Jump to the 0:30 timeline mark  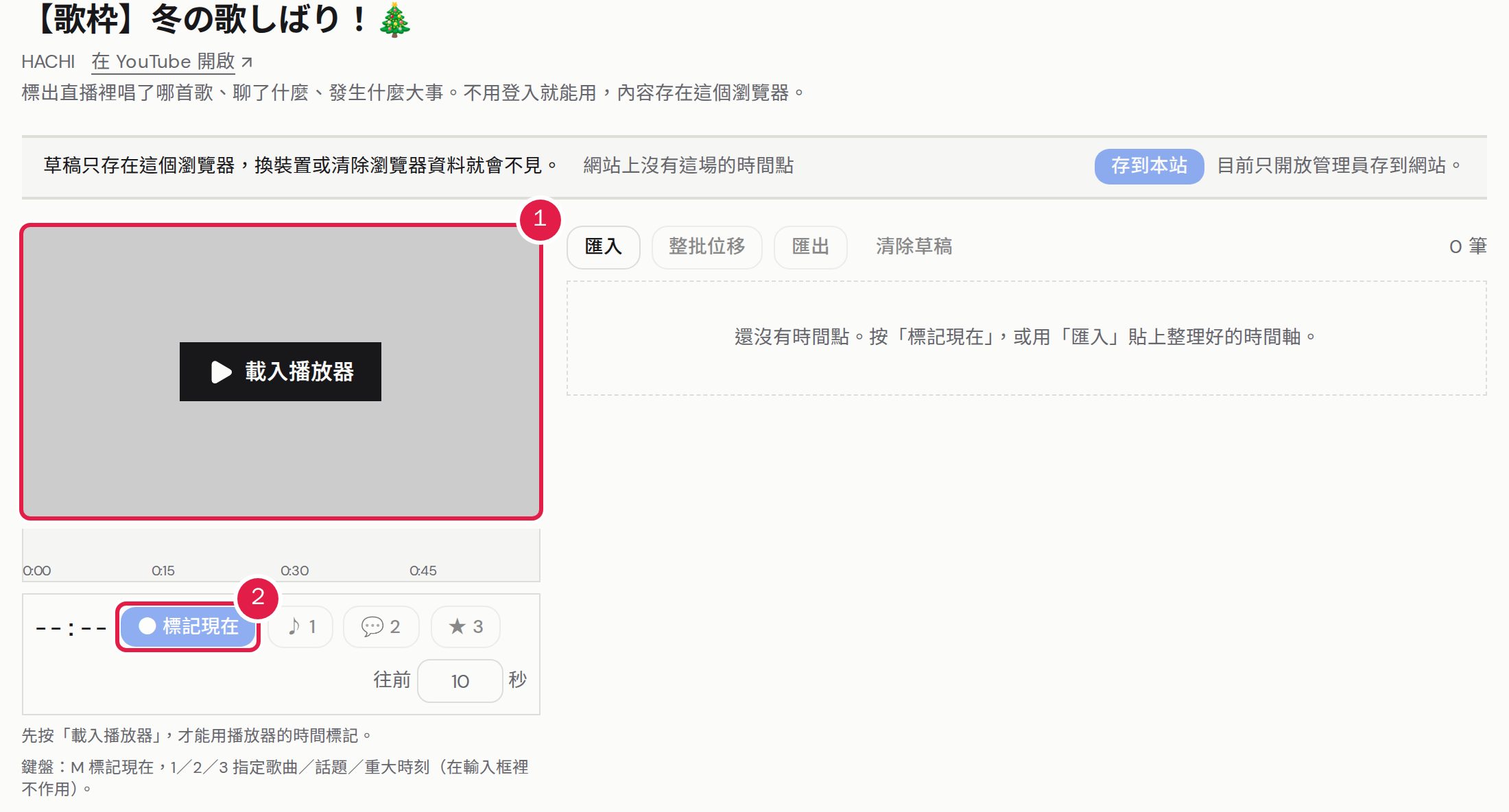294,571
